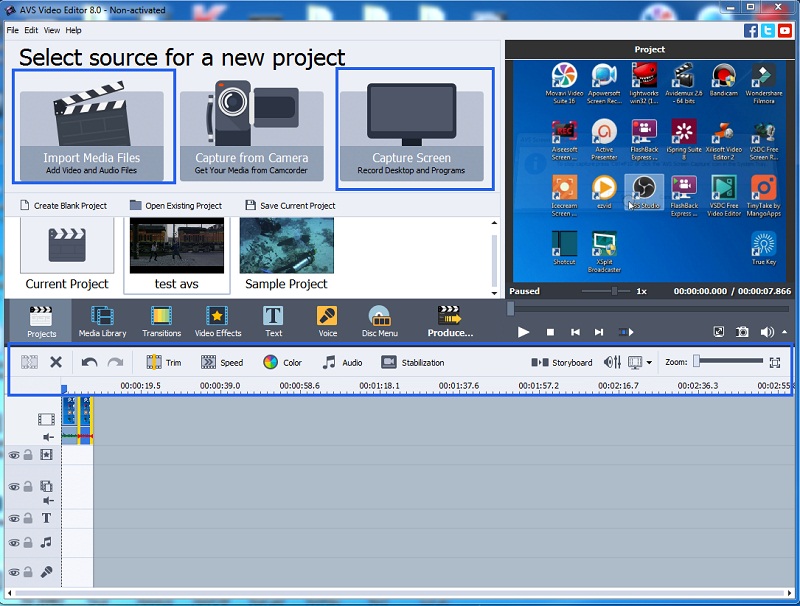800x606 pixels.
Task: Switch timeline to Storyboard mode
Action: point(565,362)
